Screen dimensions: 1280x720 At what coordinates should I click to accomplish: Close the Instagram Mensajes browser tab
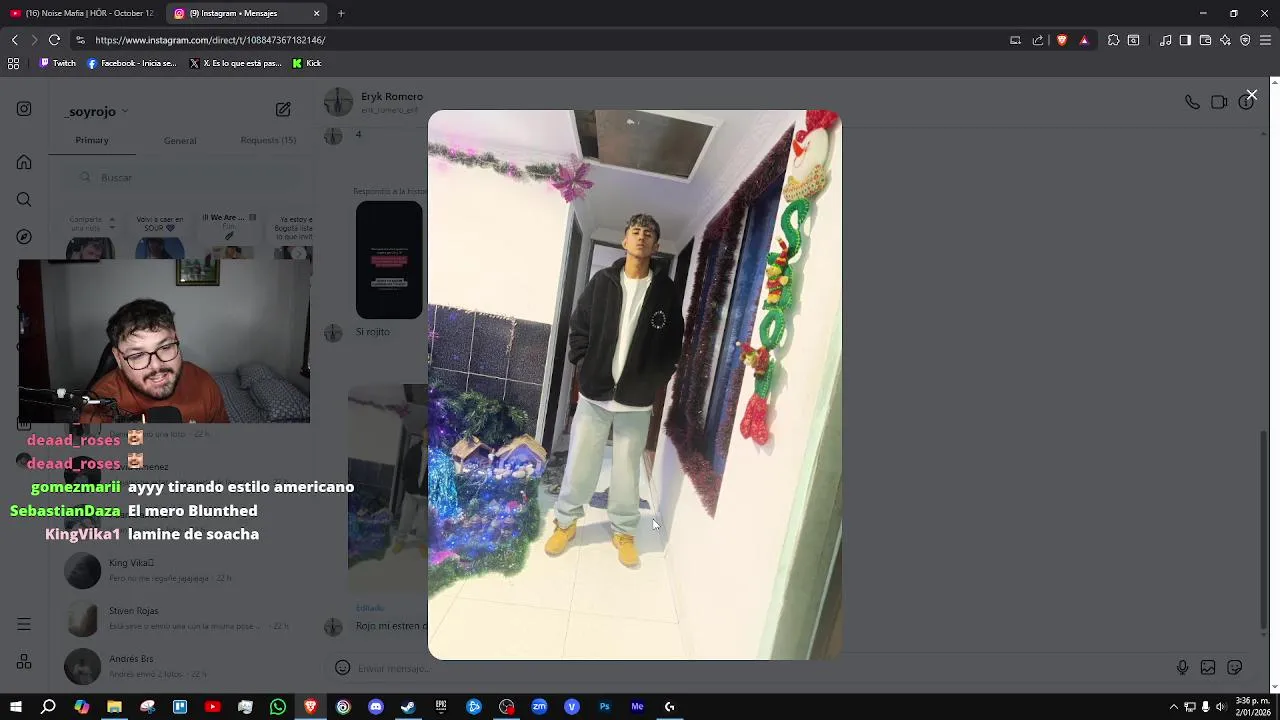pyautogui.click(x=317, y=13)
